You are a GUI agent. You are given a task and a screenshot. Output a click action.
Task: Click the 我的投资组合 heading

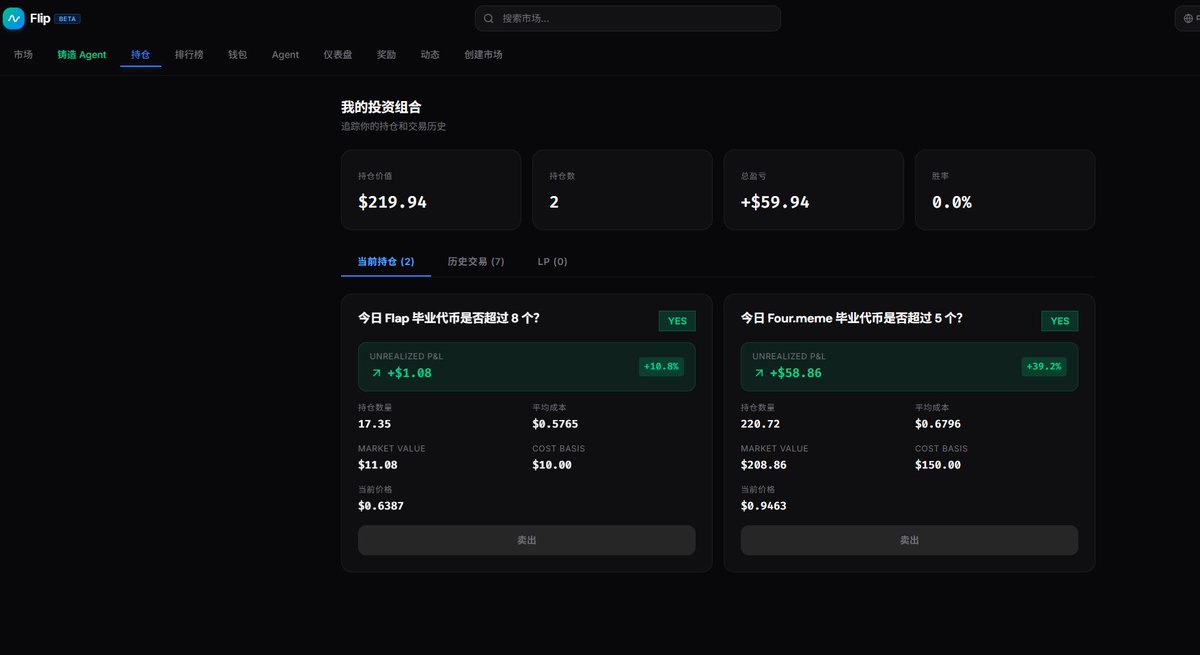tap(381, 106)
